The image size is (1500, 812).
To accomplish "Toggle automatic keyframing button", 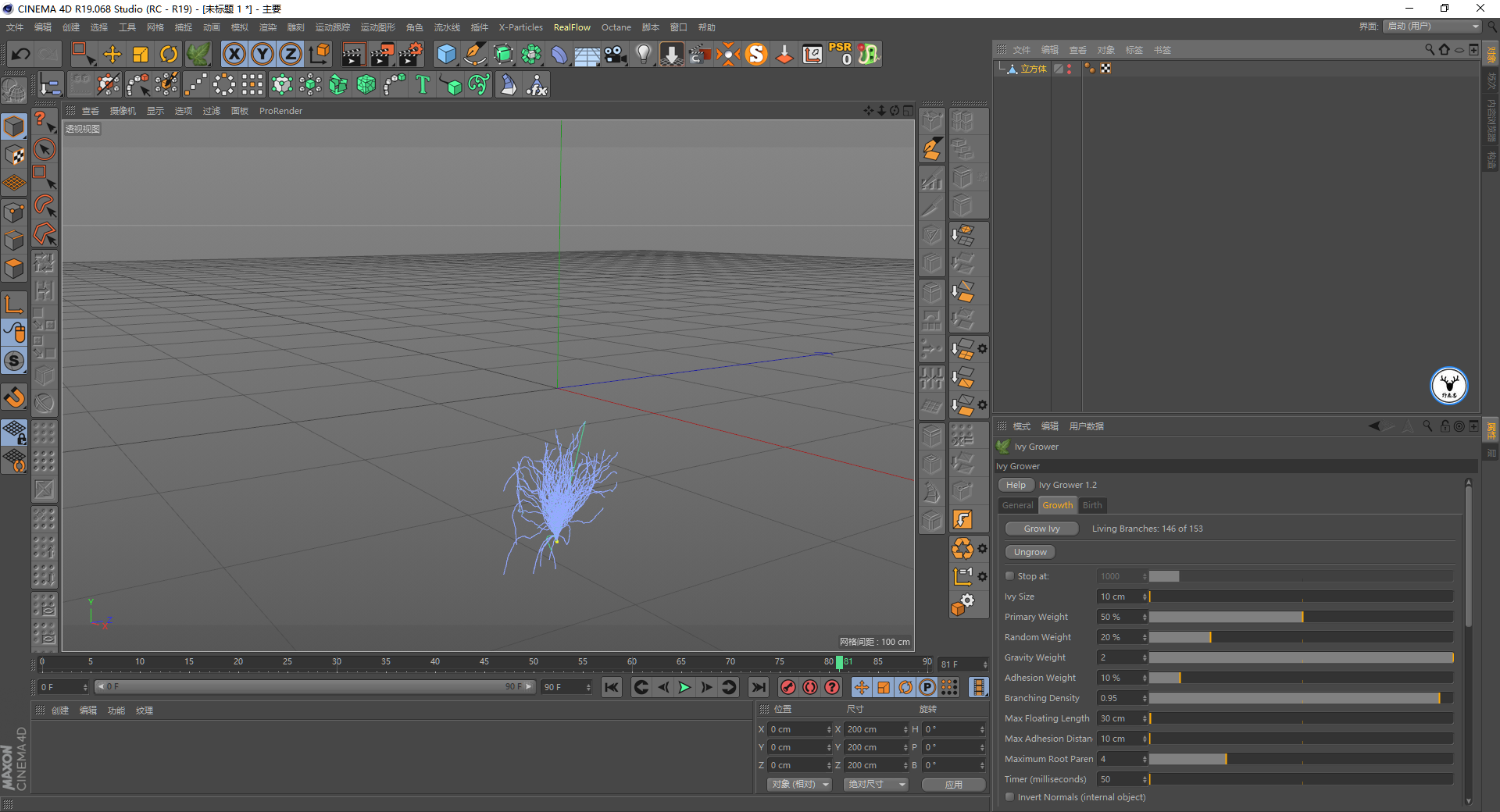I will click(810, 687).
